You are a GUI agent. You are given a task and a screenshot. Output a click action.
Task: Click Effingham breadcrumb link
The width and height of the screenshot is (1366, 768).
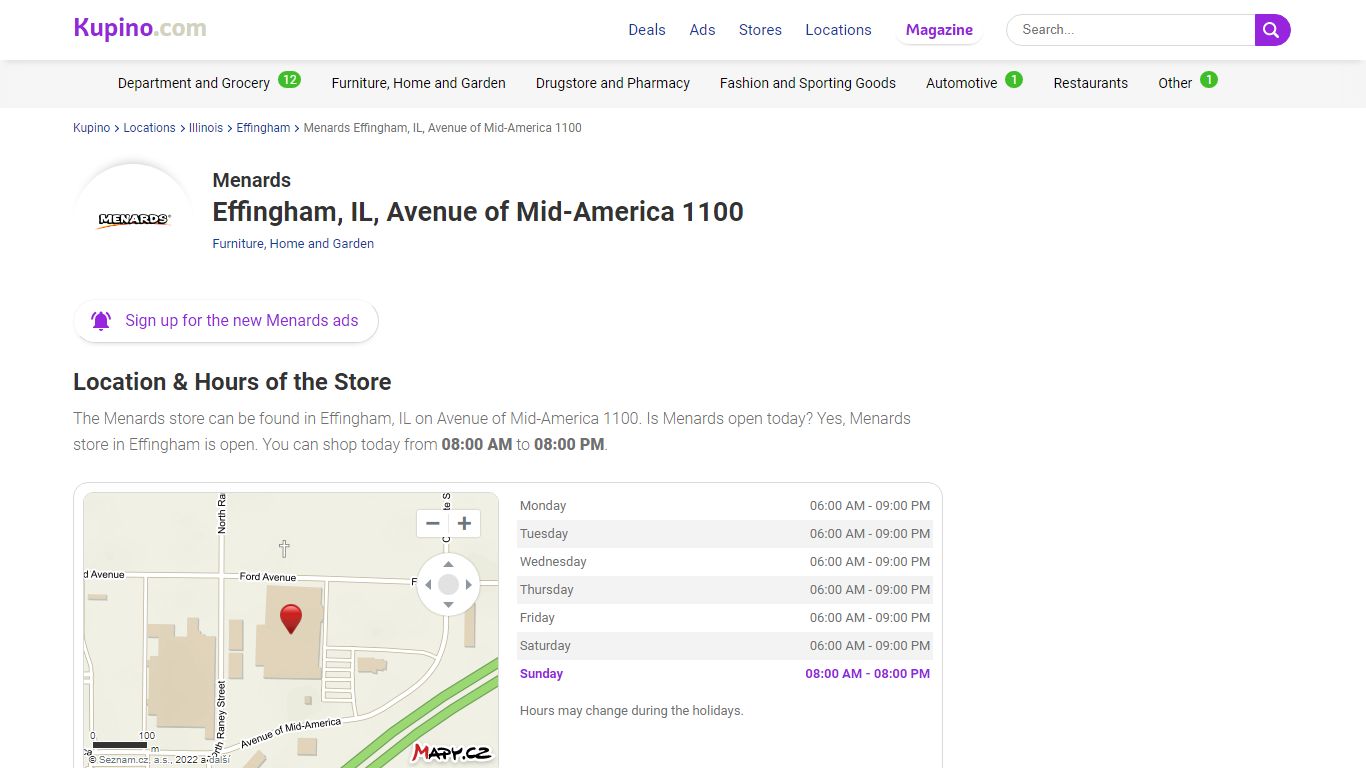[x=263, y=128]
